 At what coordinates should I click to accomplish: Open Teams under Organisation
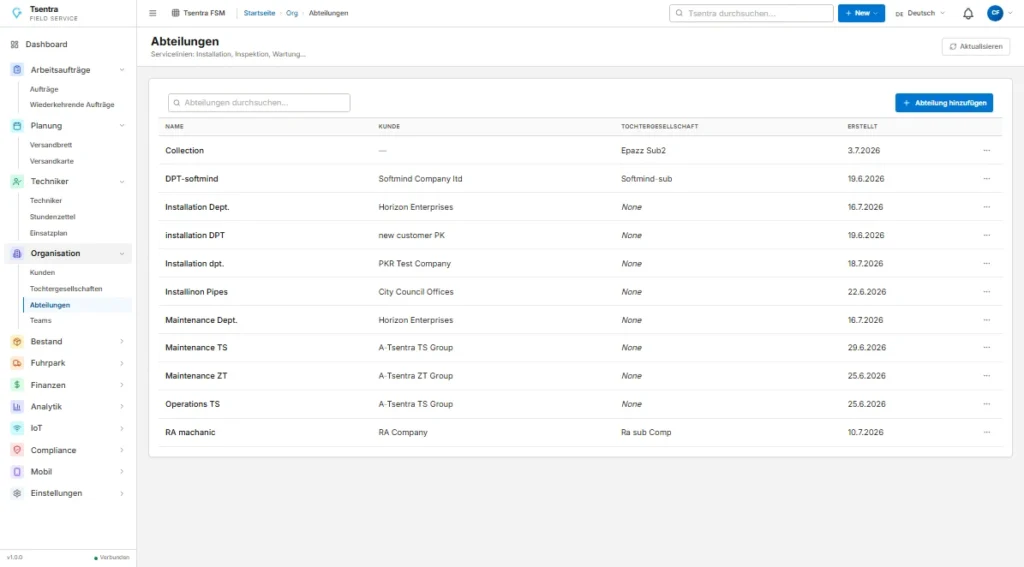pos(40,321)
